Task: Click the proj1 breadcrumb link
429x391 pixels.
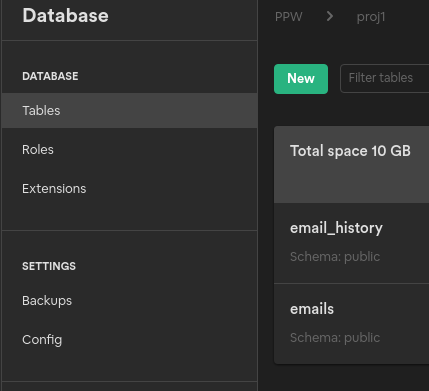Action: point(371,17)
